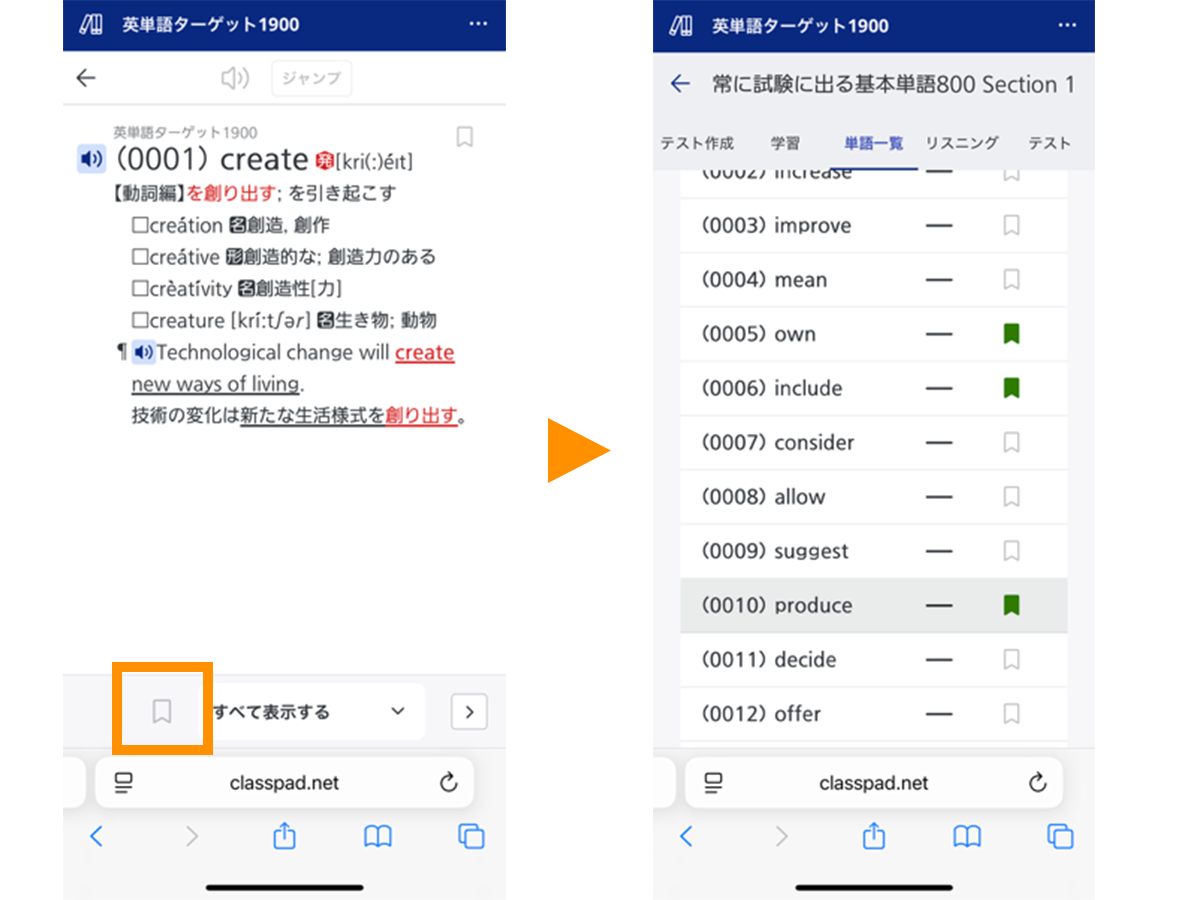
Task: Reload the page on the create word screen
Action: [448, 782]
